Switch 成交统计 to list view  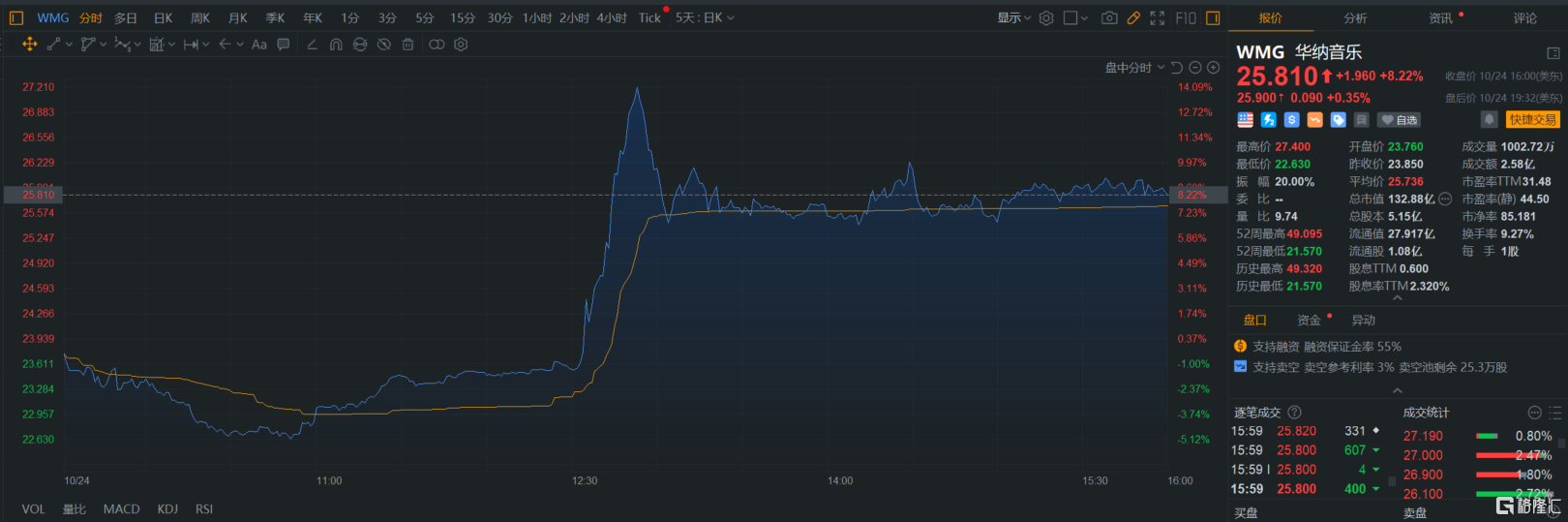[1554, 413]
